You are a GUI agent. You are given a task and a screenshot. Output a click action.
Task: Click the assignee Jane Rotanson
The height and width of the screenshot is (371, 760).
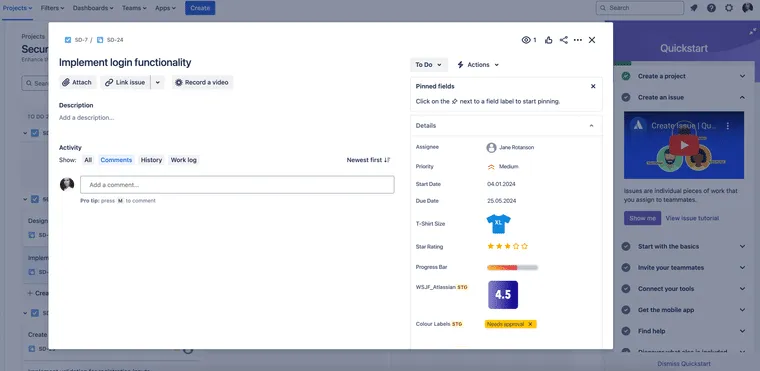pos(510,147)
